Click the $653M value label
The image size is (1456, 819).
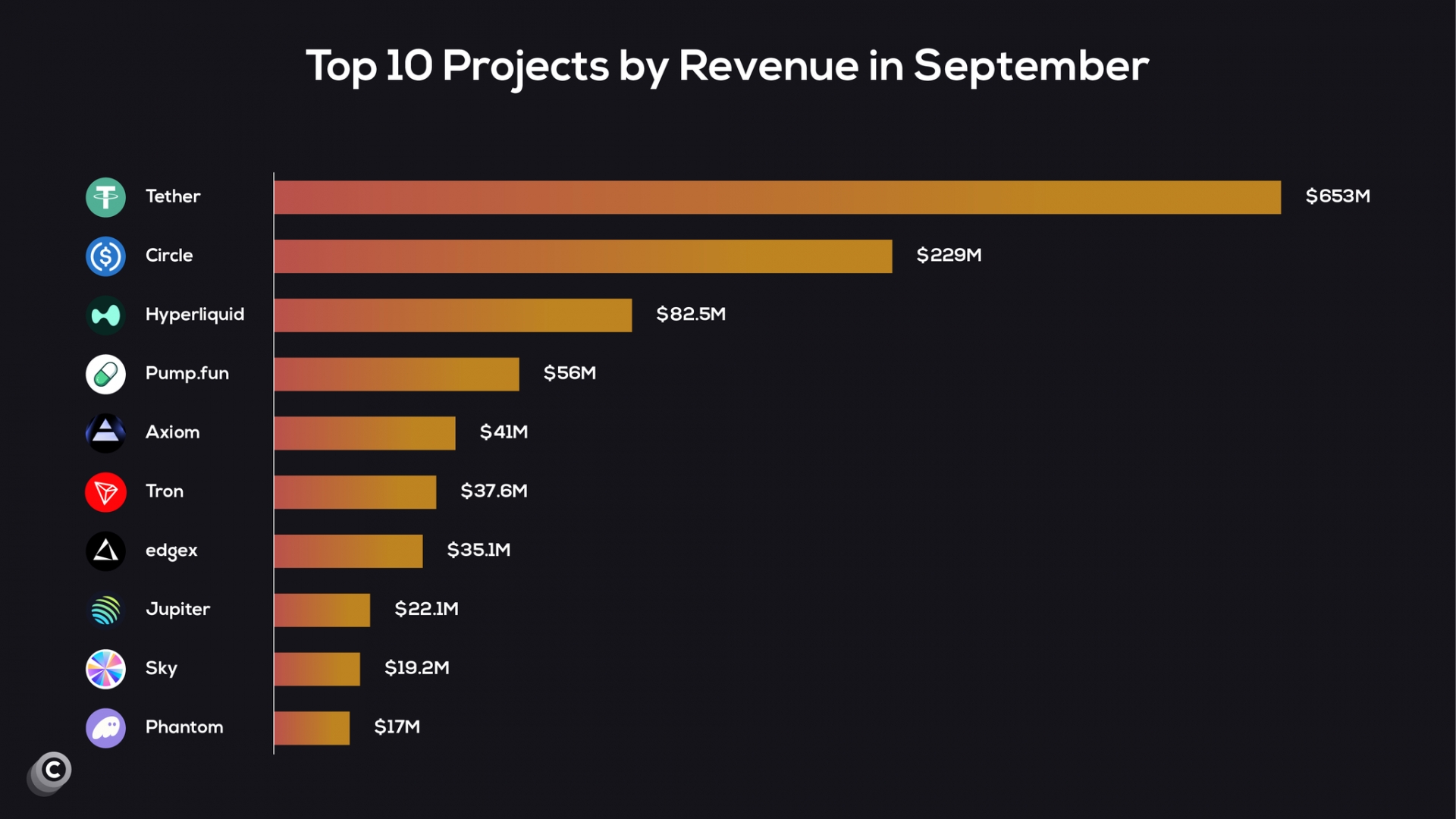pyautogui.click(x=1337, y=196)
